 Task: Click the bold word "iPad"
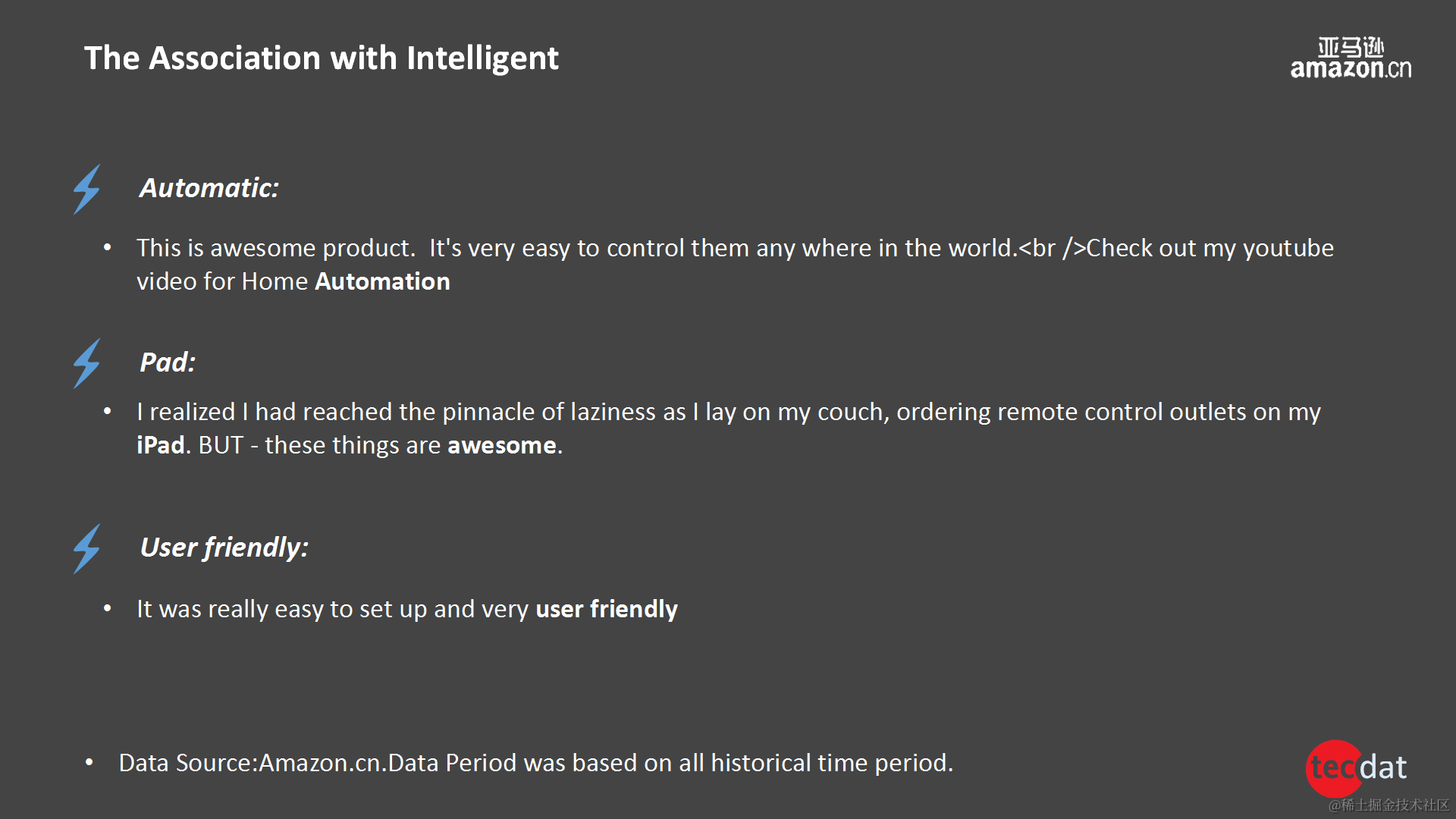coord(160,445)
